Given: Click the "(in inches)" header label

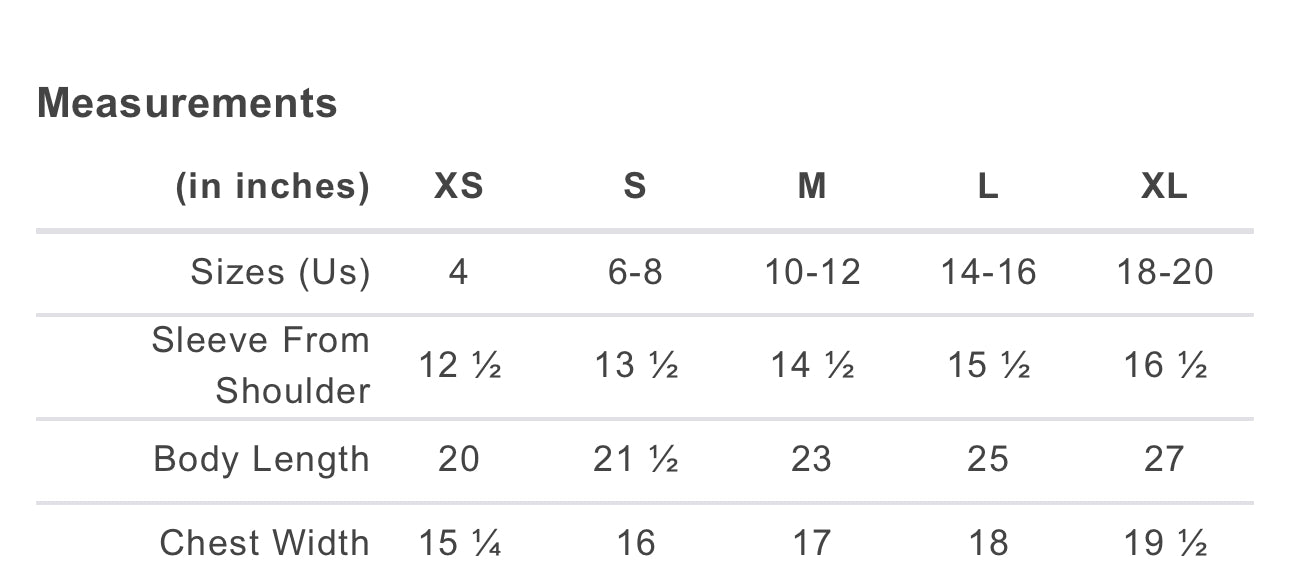Looking at the screenshot, I should click(273, 187).
